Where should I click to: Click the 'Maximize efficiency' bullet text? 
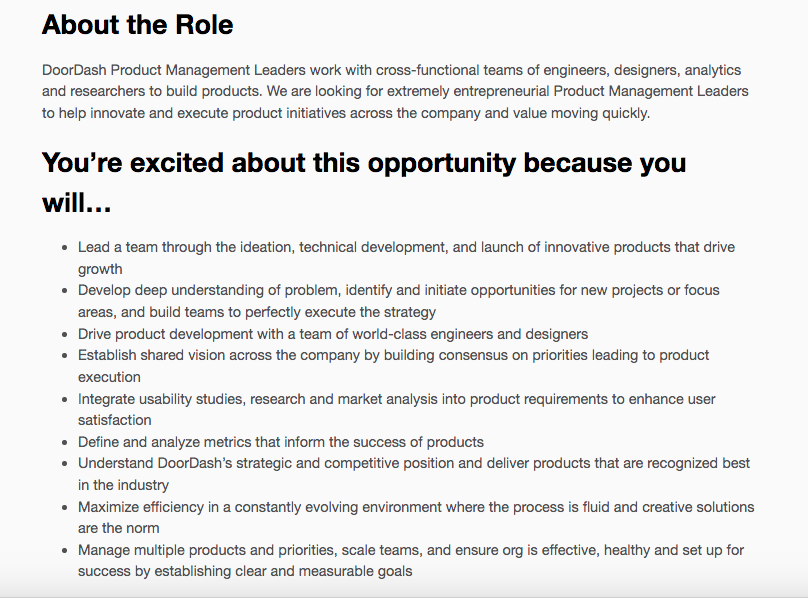[x=416, y=517]
